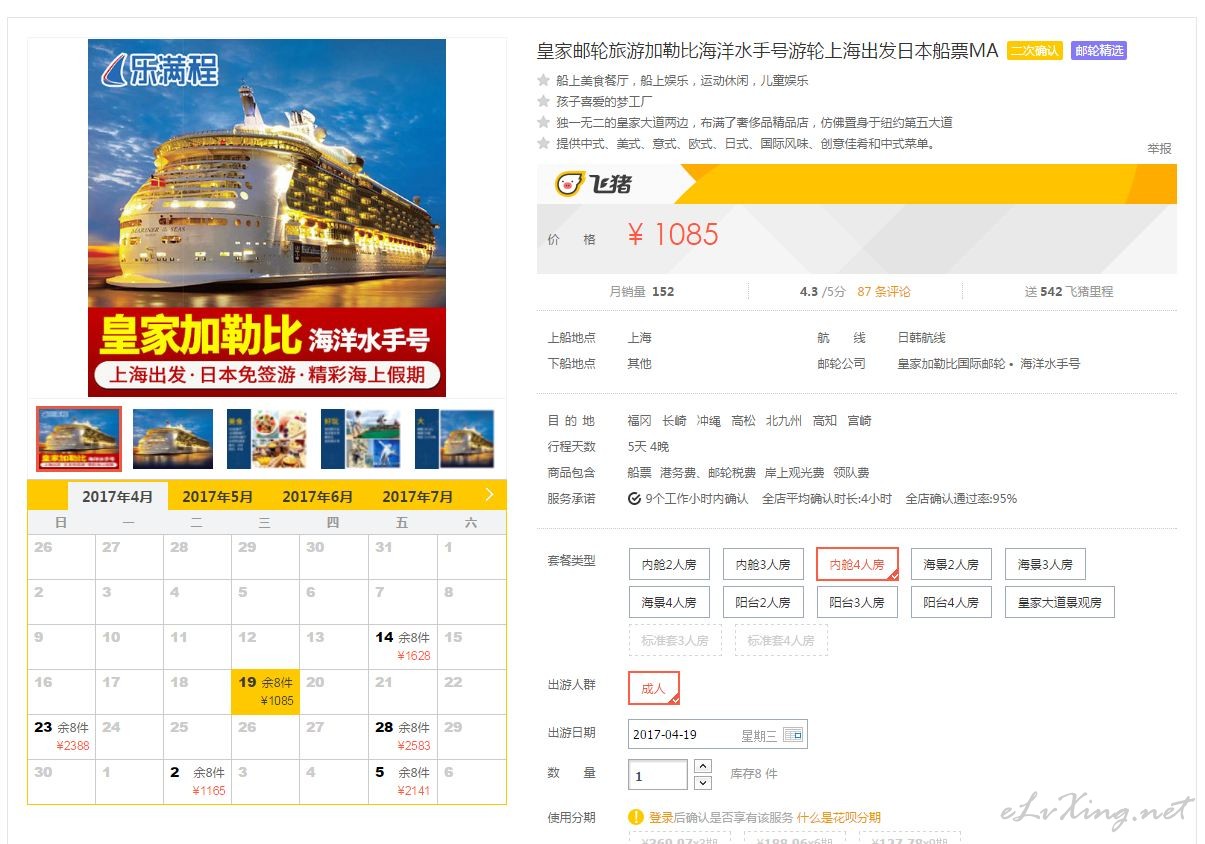Pick May 2 departure at ¥1165
Viewport: 1205px width, 844px height.
tap(198, 781)
